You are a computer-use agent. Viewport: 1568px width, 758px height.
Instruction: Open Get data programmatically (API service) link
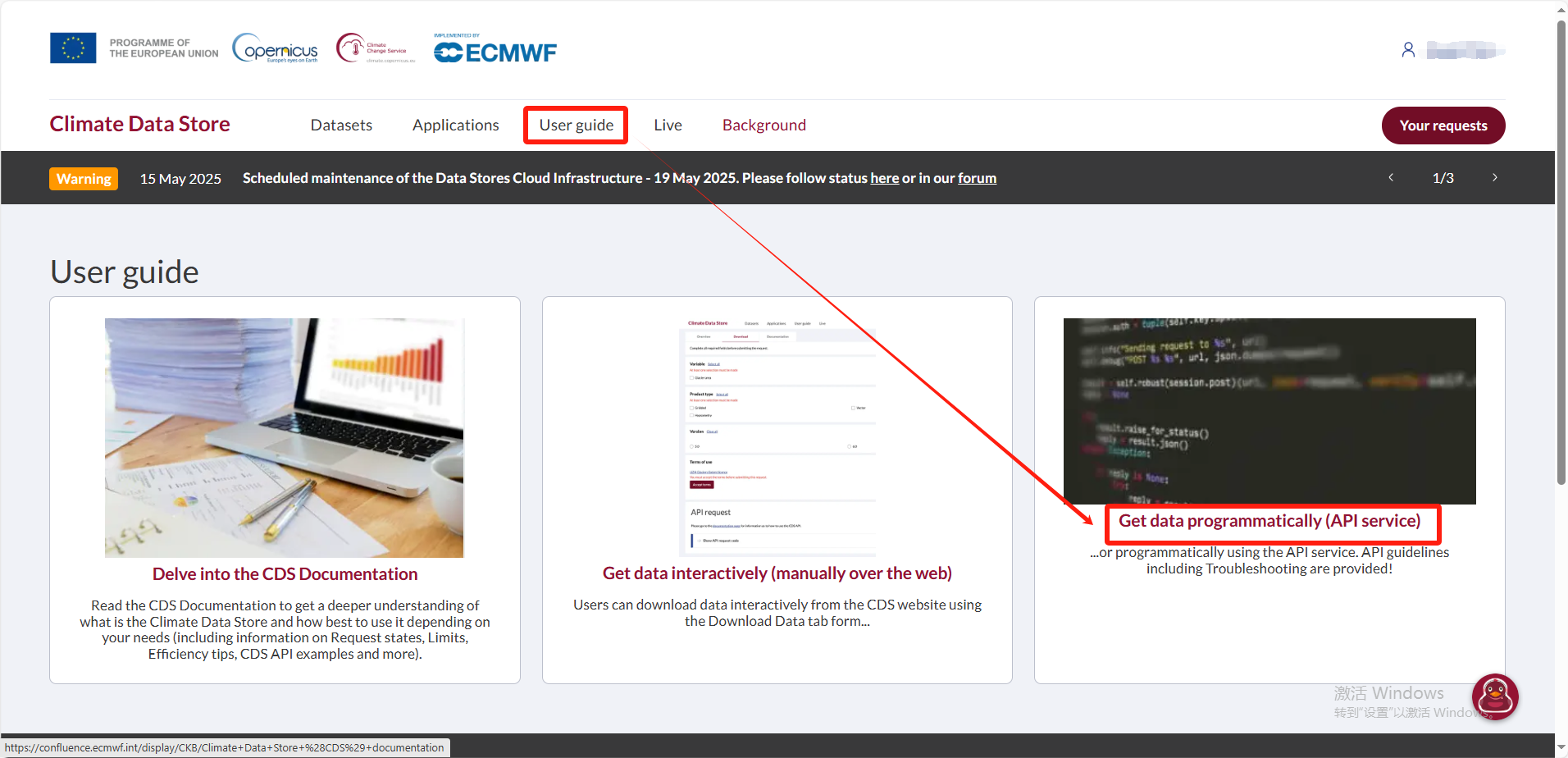pyautogui.click(x=1269, y=521)
